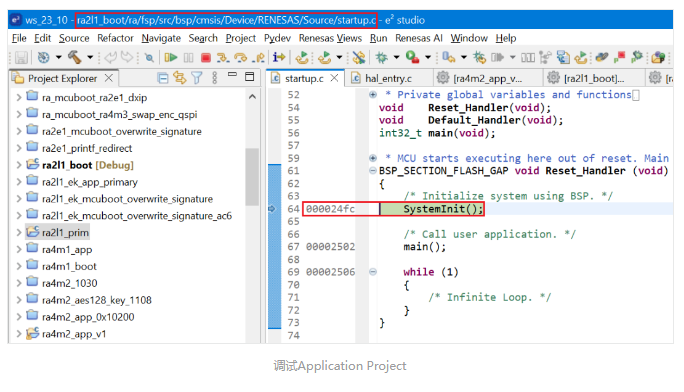Open the Navigate menu
The width and height of the screenshot is (684, 392).
[161, 38]
